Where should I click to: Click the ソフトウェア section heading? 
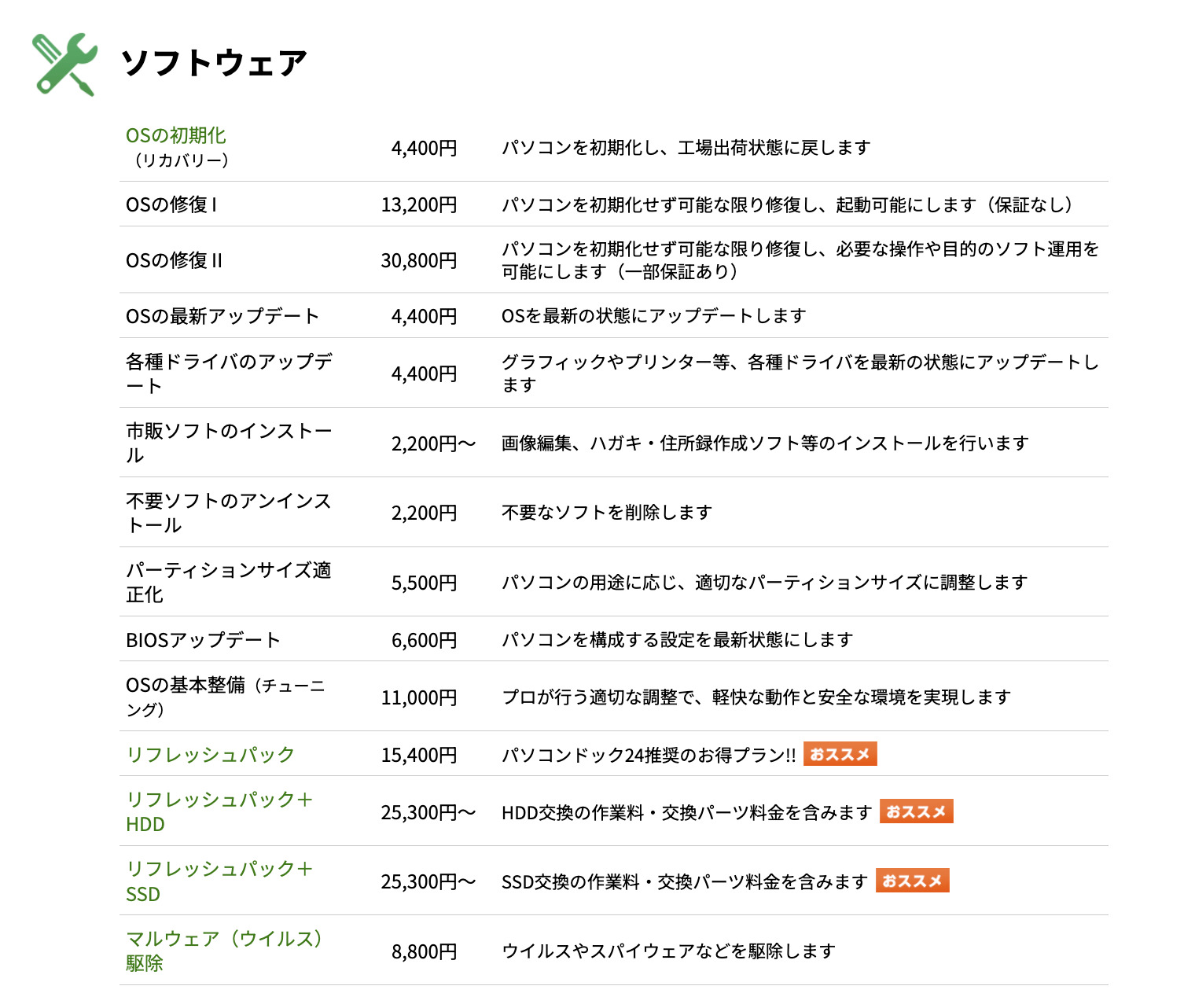click(214, 64)
